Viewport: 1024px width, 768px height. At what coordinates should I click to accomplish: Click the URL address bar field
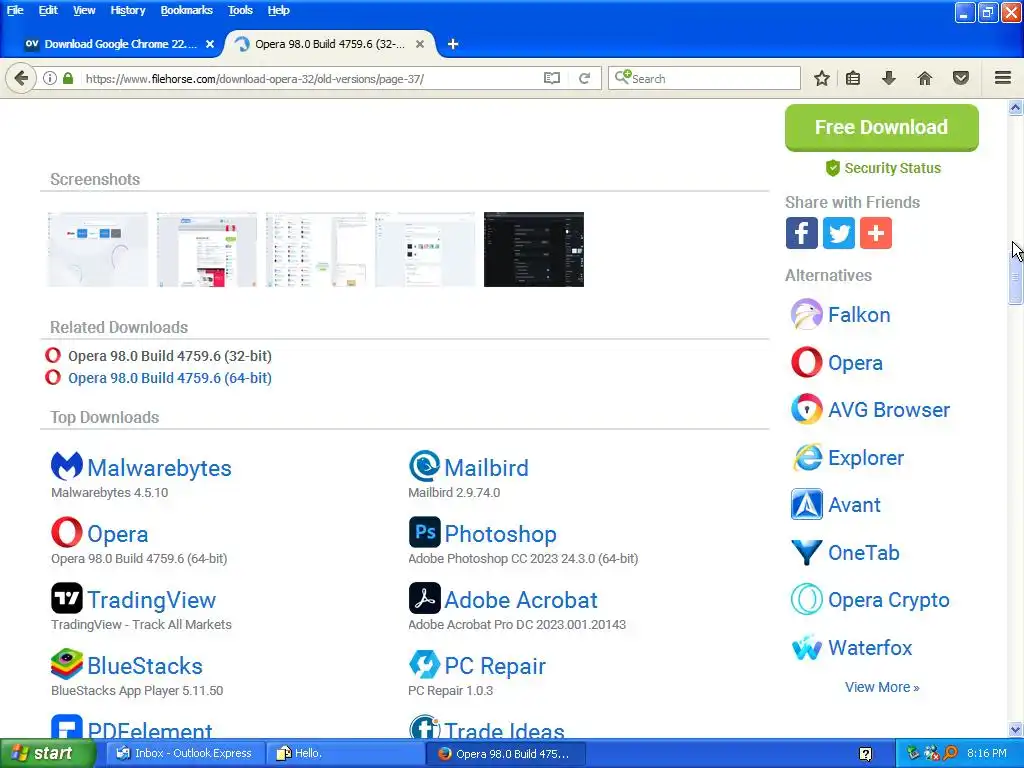(310, 78)
